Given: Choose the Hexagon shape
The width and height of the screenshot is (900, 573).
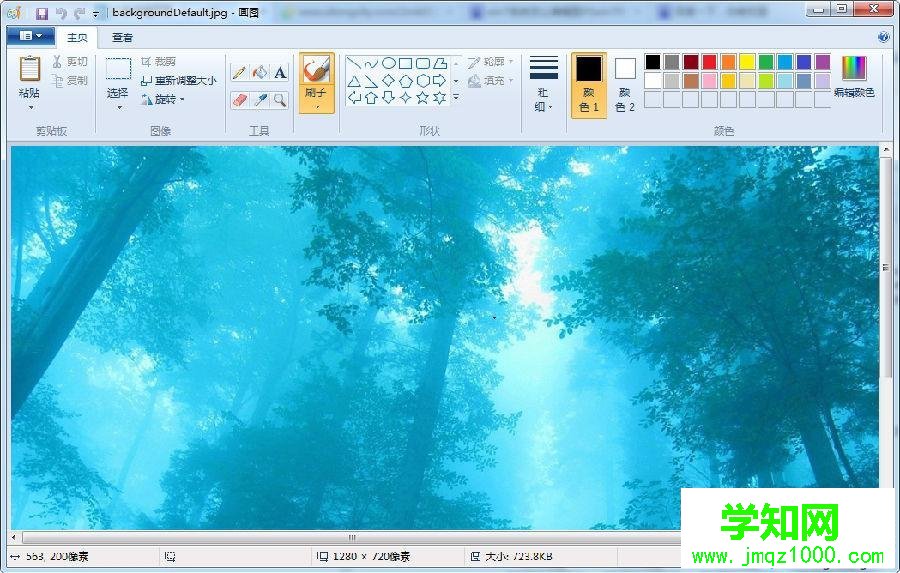Looking at the screenshot, I should pyautogui.click(x=423, y=81).
